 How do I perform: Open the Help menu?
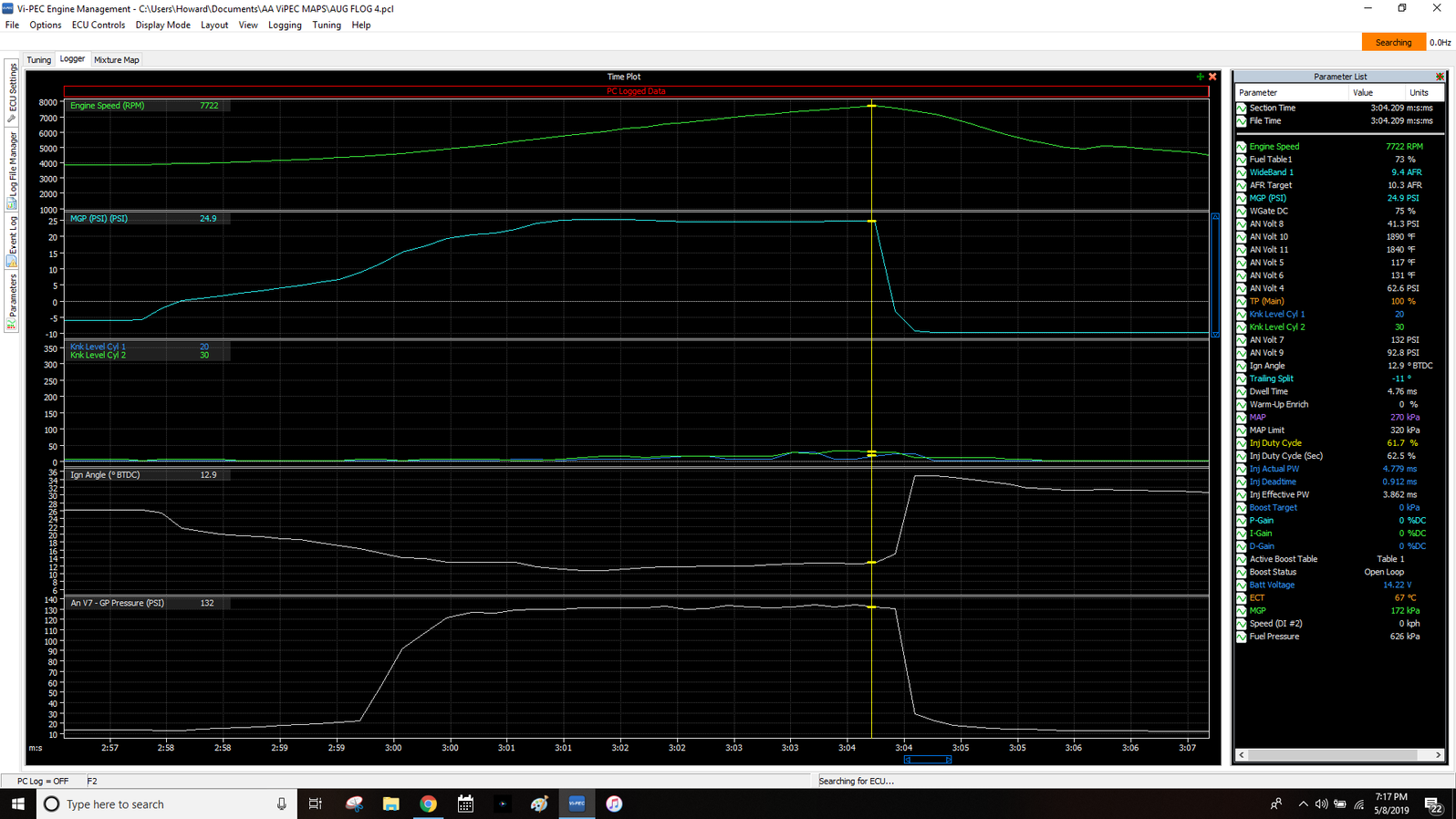[x=361, y=26]
